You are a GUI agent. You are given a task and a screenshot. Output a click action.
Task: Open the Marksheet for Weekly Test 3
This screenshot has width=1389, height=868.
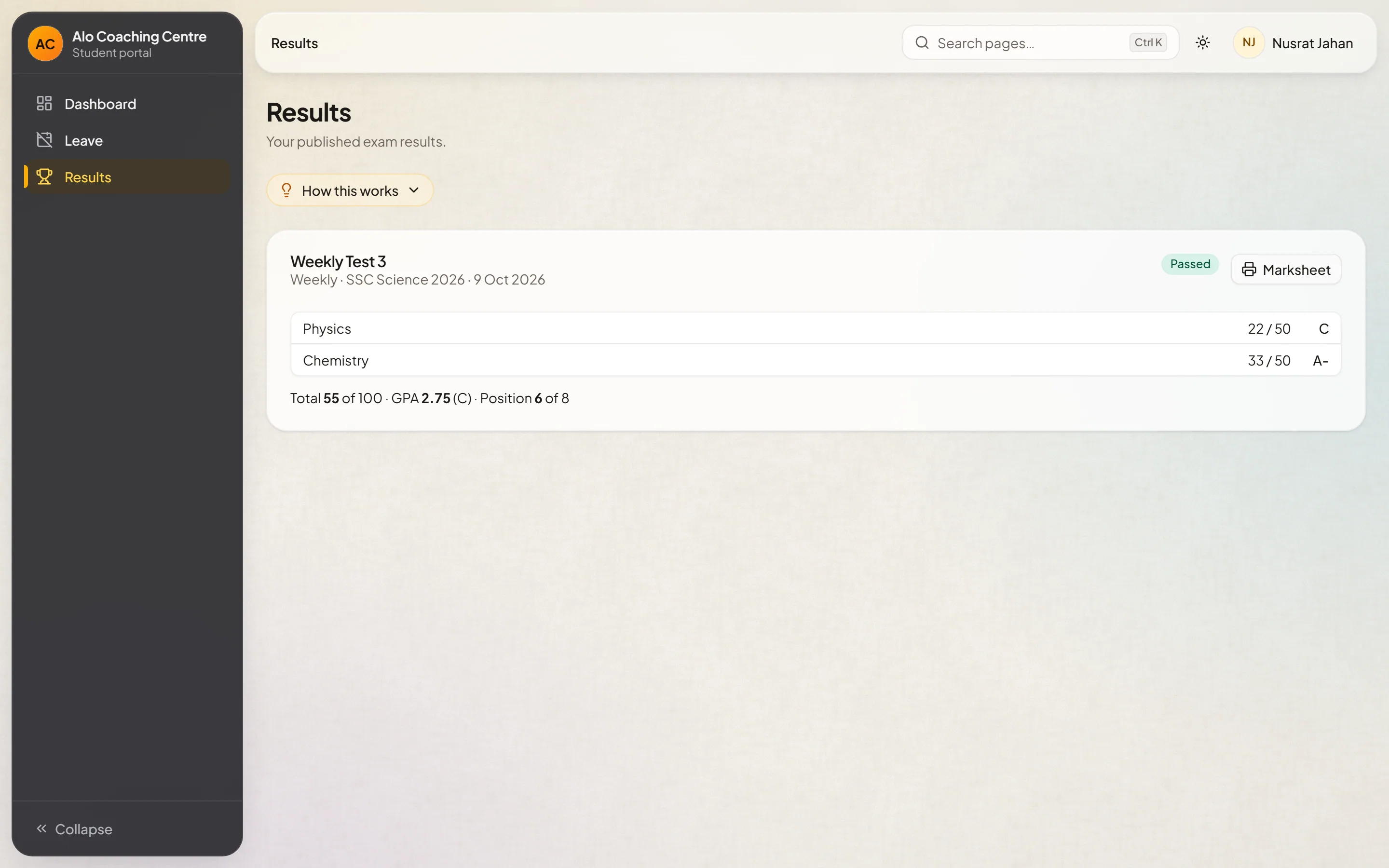coord(1286,270)
